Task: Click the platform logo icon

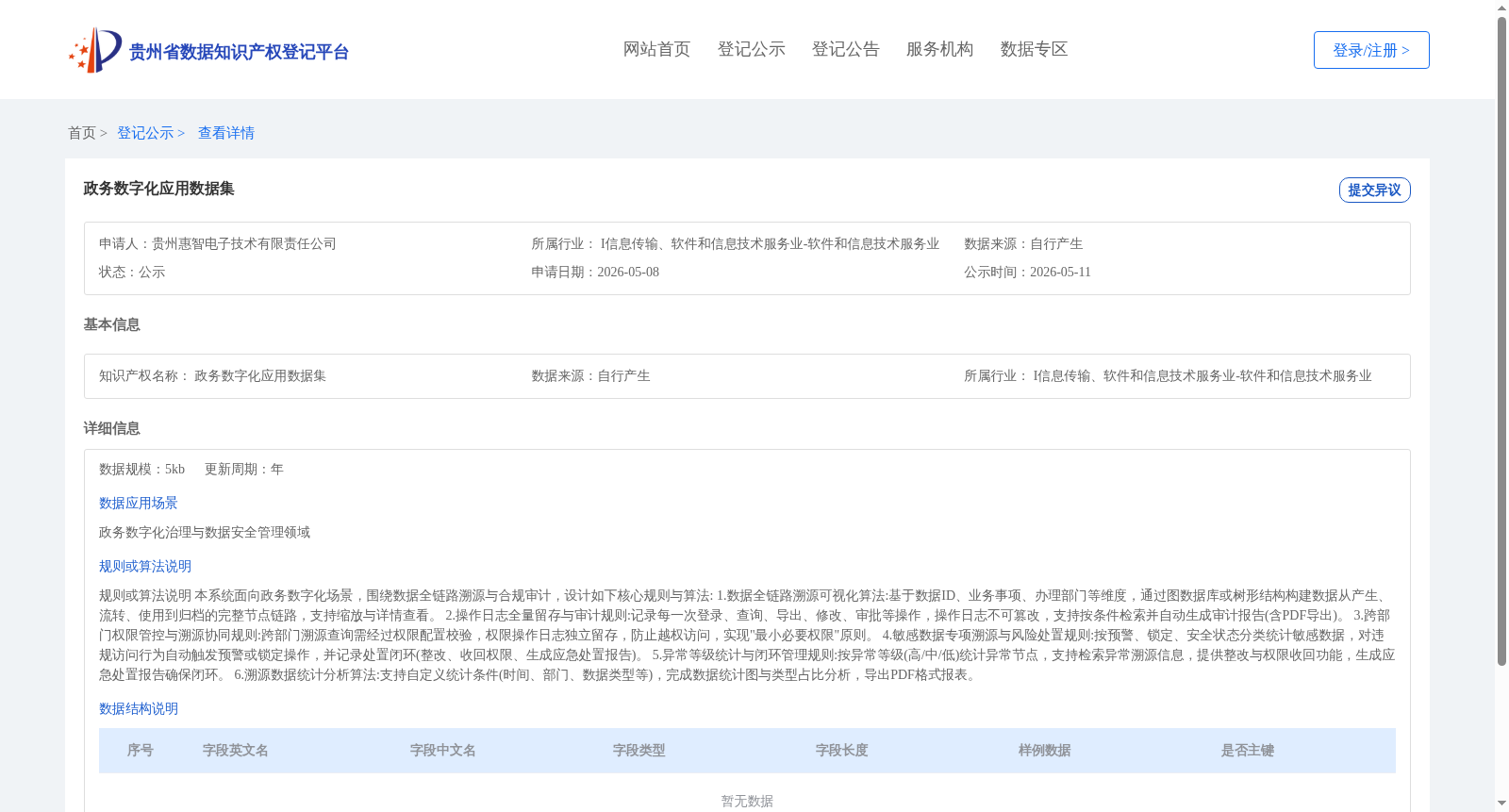Action: [95, 50]
